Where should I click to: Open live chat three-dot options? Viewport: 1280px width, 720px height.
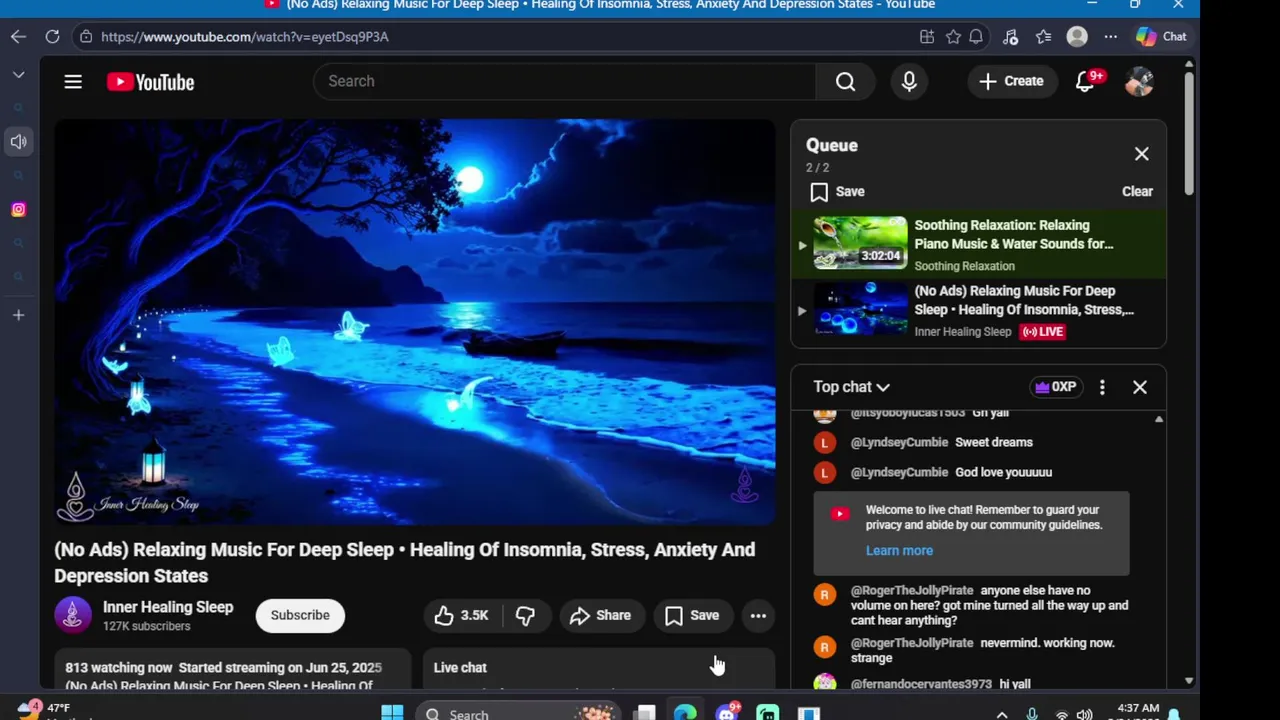[x=1102, y=387]
